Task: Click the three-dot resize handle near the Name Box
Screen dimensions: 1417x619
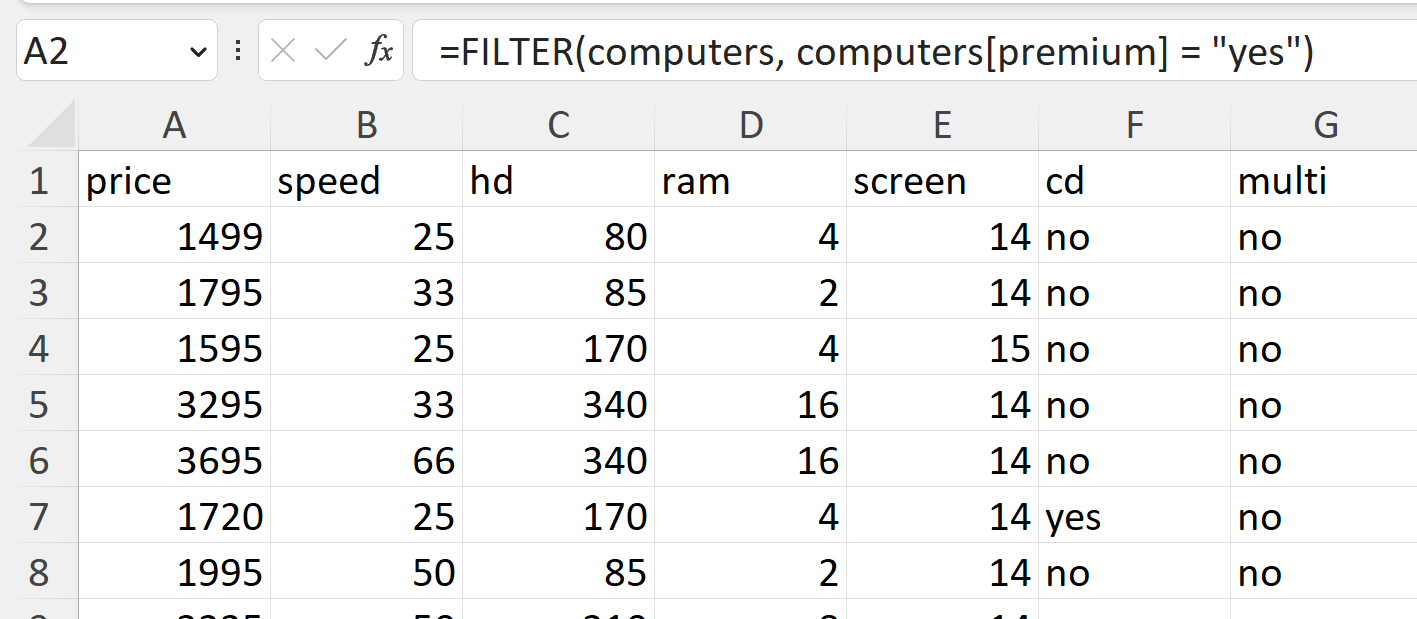Action: coord(237,50)
